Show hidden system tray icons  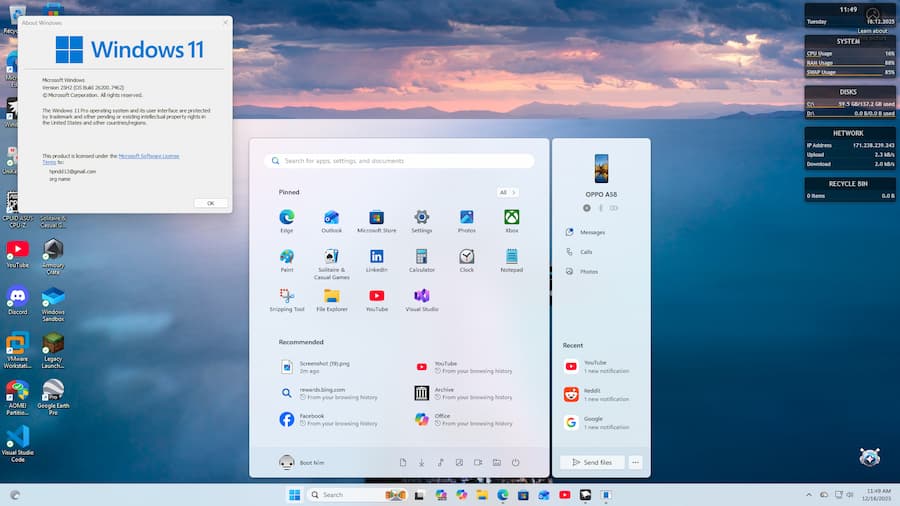[809, 495]
